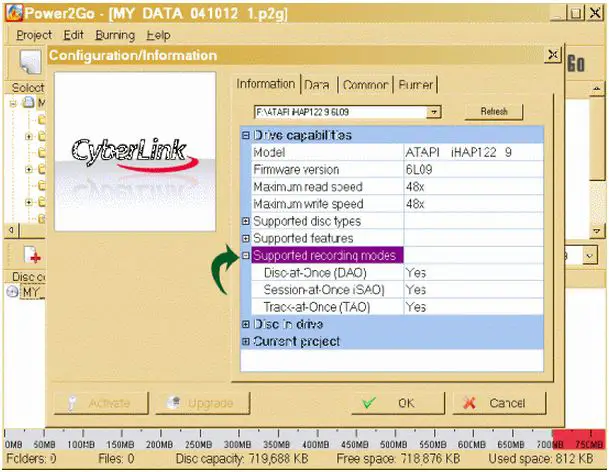Open the Help menu
The width and height of the screenshot is (609, 472).
(158, 35)
